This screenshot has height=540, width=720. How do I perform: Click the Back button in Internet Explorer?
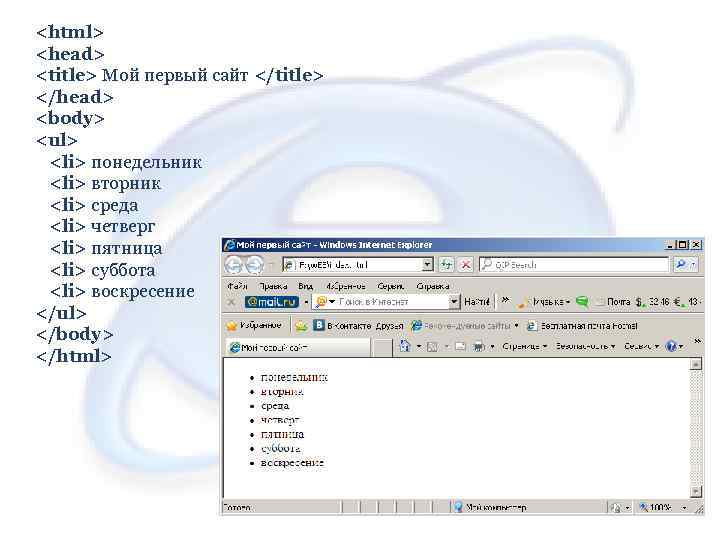click(234, 265)
